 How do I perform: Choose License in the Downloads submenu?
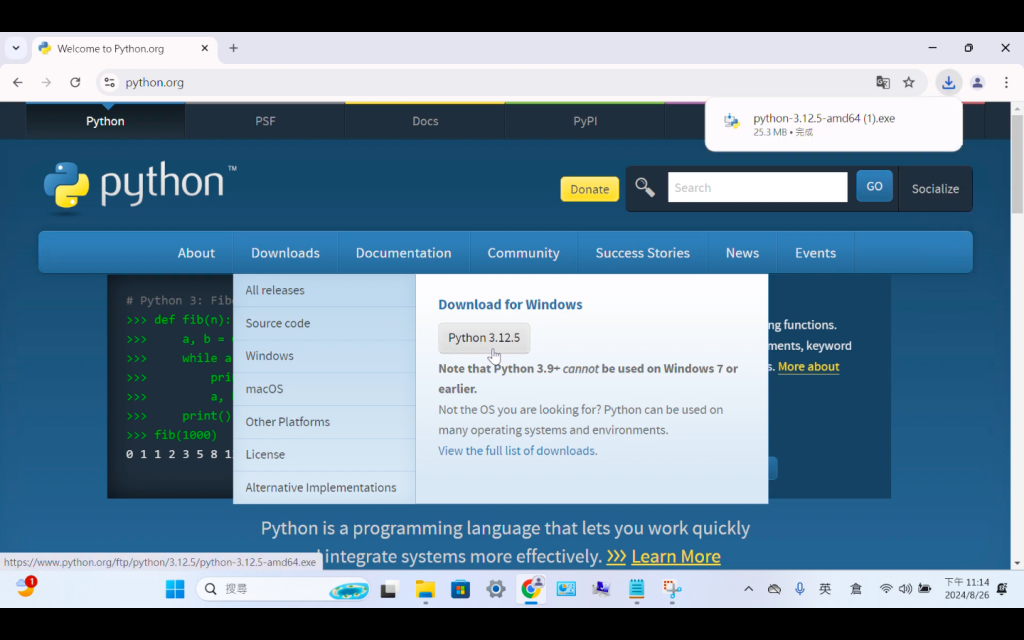[x=324, y=455]
